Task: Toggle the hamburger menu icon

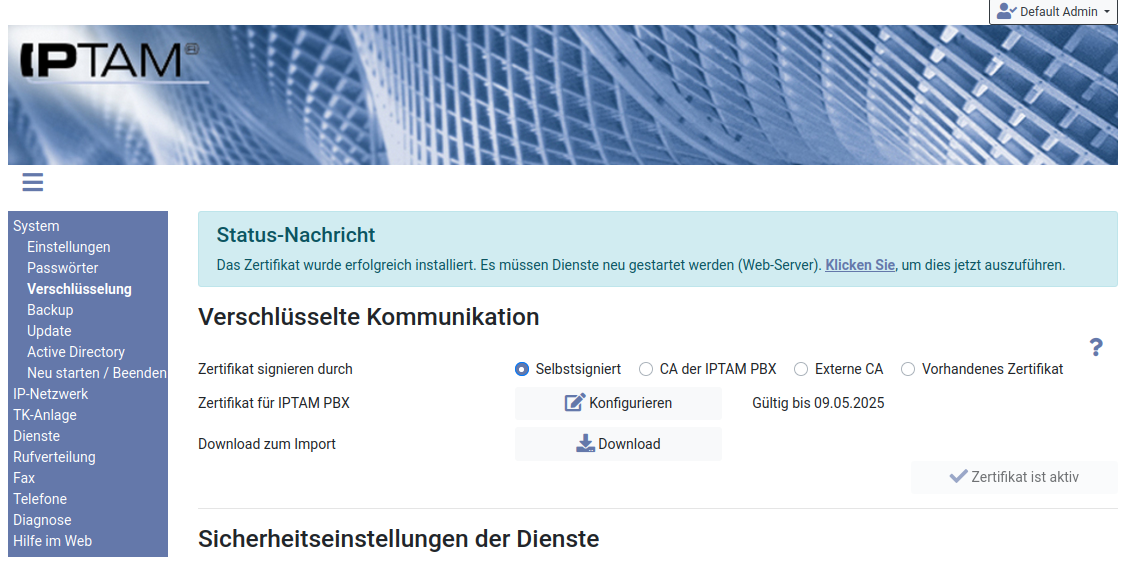Action: [32, 182]
